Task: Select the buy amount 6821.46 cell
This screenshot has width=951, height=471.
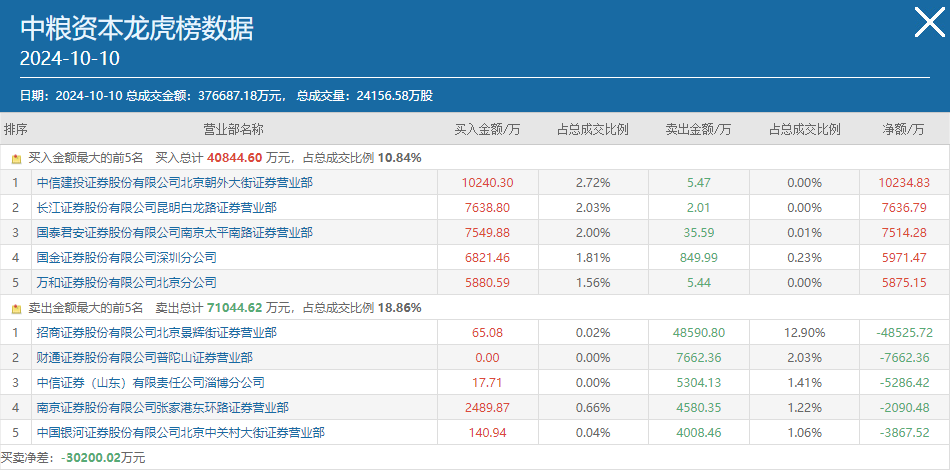Action: tap(488, 258)
